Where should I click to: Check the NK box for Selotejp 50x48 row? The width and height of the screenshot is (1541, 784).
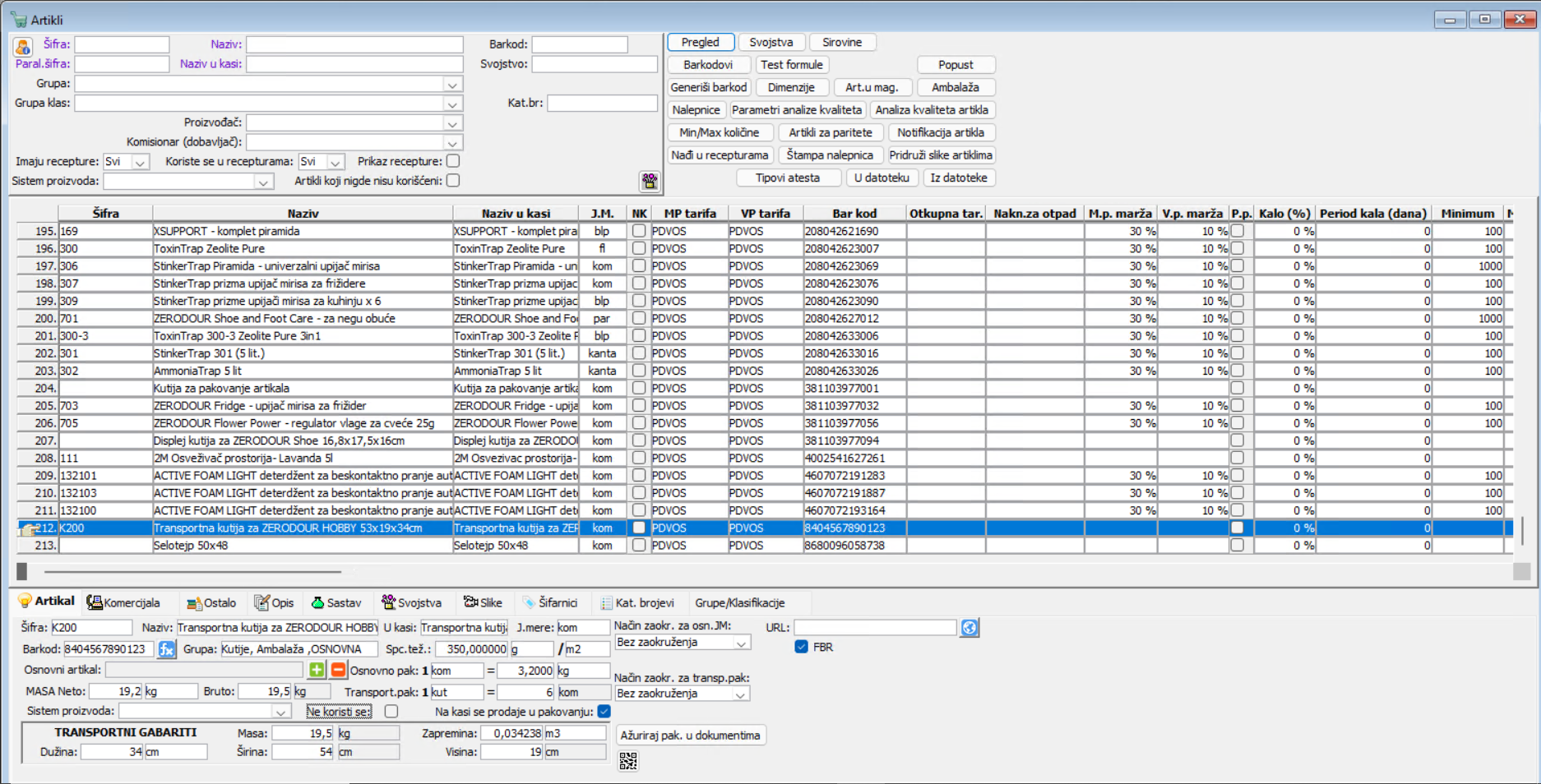tap(639, 545)
